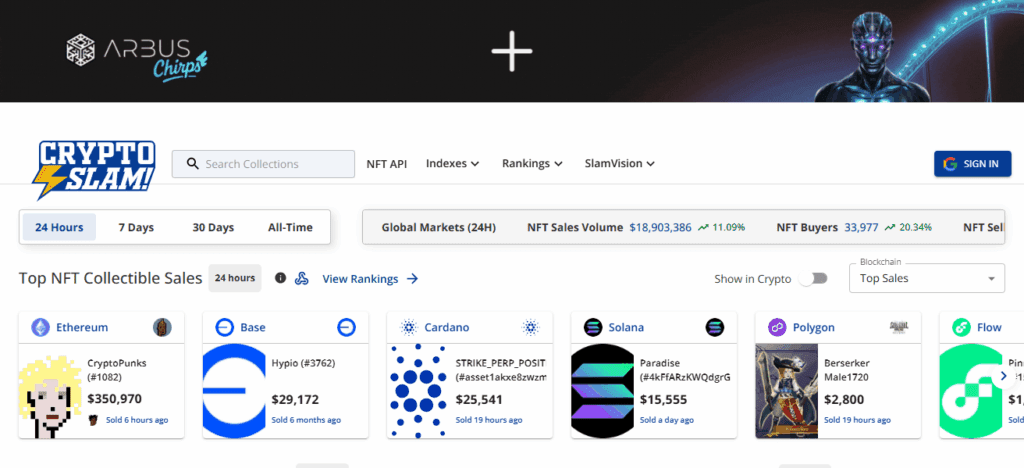1024x468 pixels.
Task: Click the plus sign in the banner
Action: coord(512,51)
